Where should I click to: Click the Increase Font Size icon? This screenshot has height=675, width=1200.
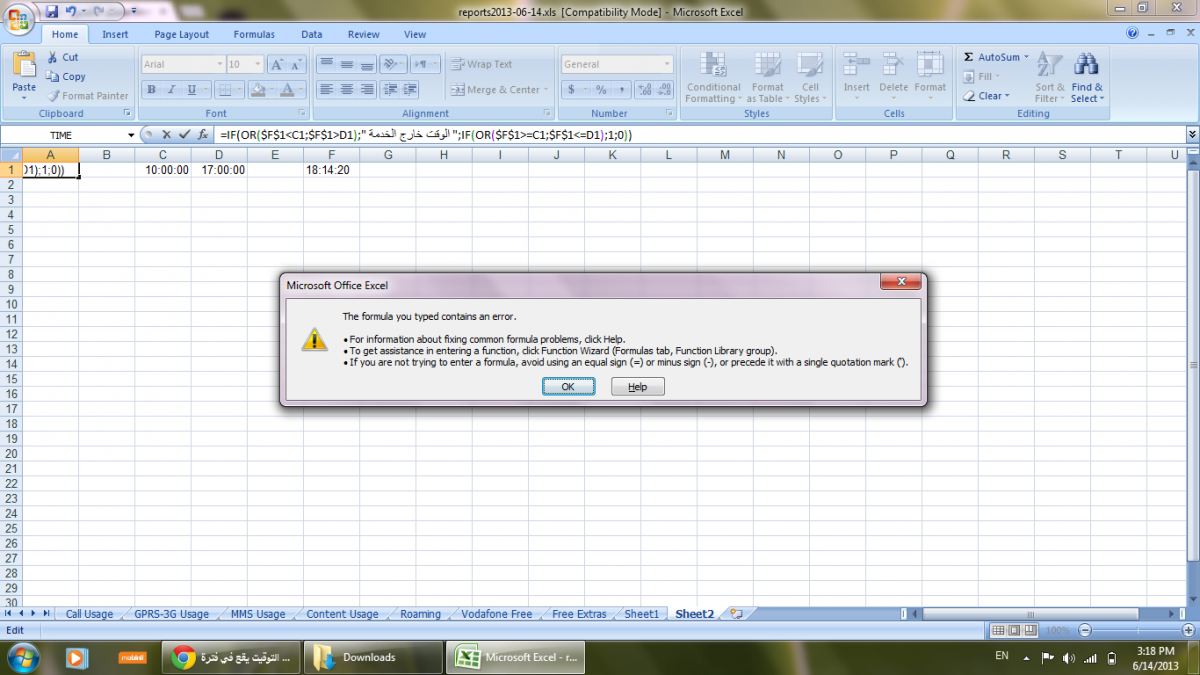click(277, 64)
